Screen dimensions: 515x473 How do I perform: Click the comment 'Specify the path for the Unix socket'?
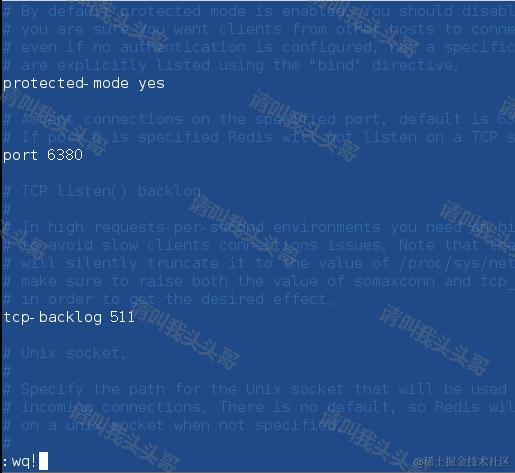click(259, 389)
